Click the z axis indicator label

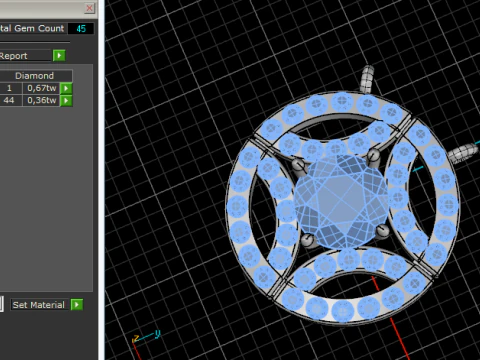pyautogui.click(x=136, y=338)
